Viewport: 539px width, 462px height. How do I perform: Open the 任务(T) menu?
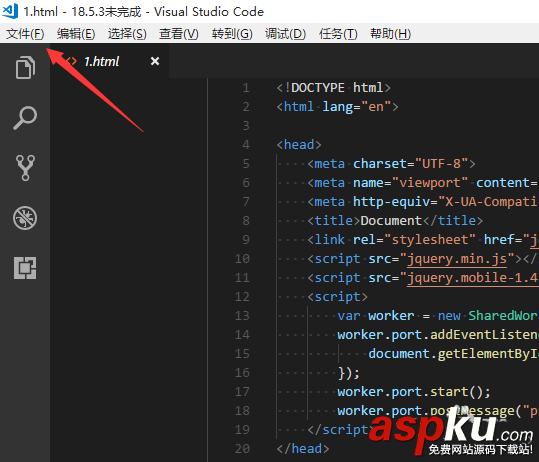[338, 34]
